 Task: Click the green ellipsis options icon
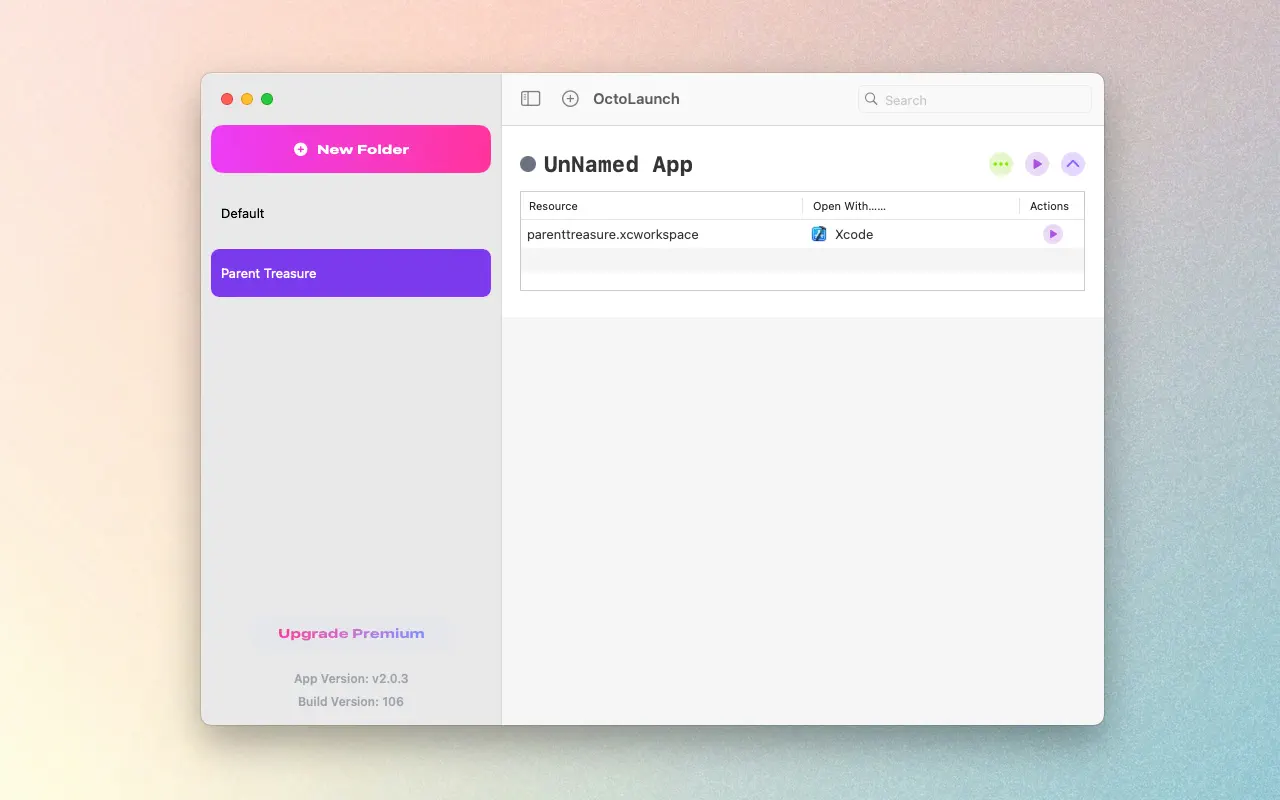1001,163
